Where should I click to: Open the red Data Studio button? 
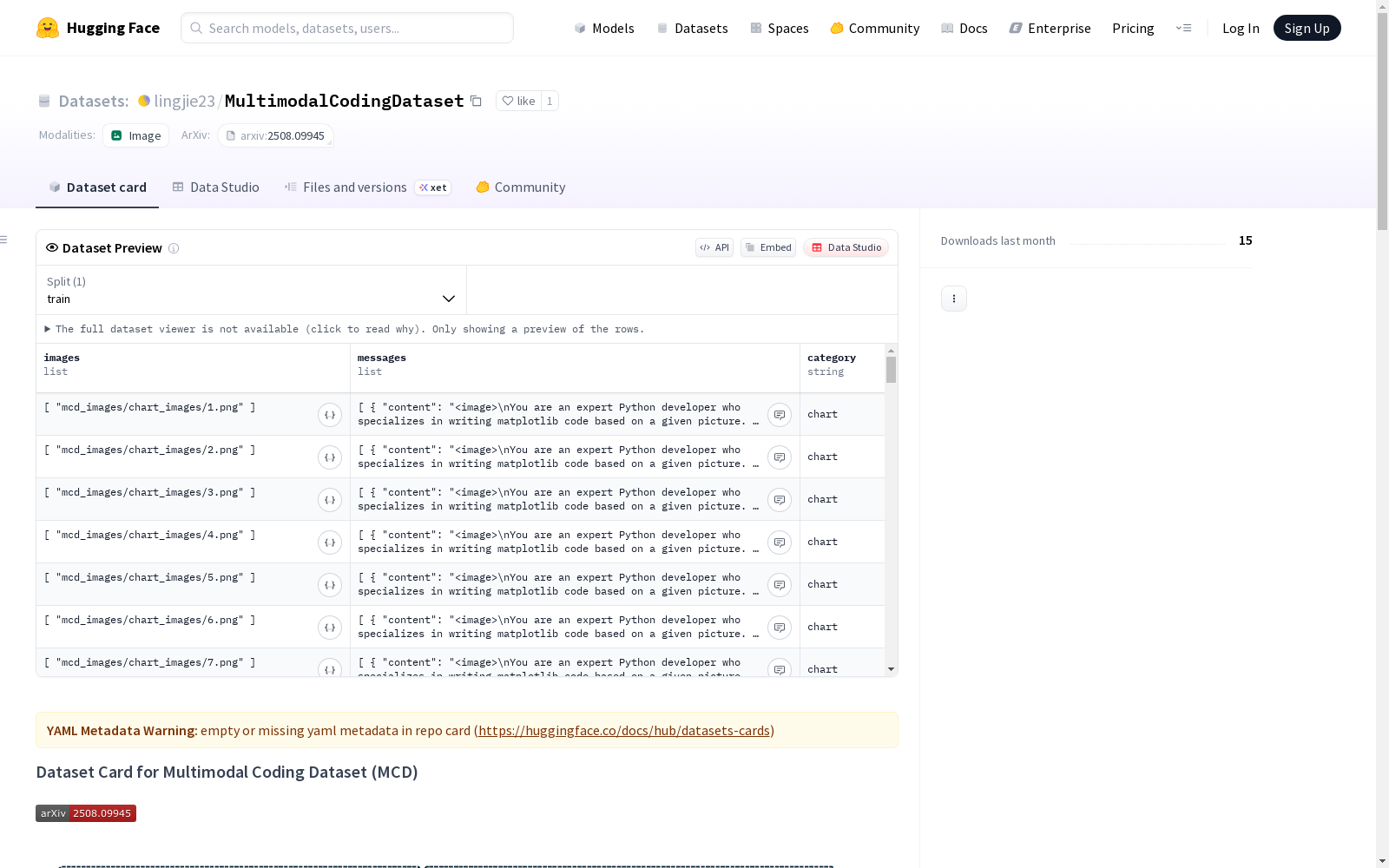(846, 247)
